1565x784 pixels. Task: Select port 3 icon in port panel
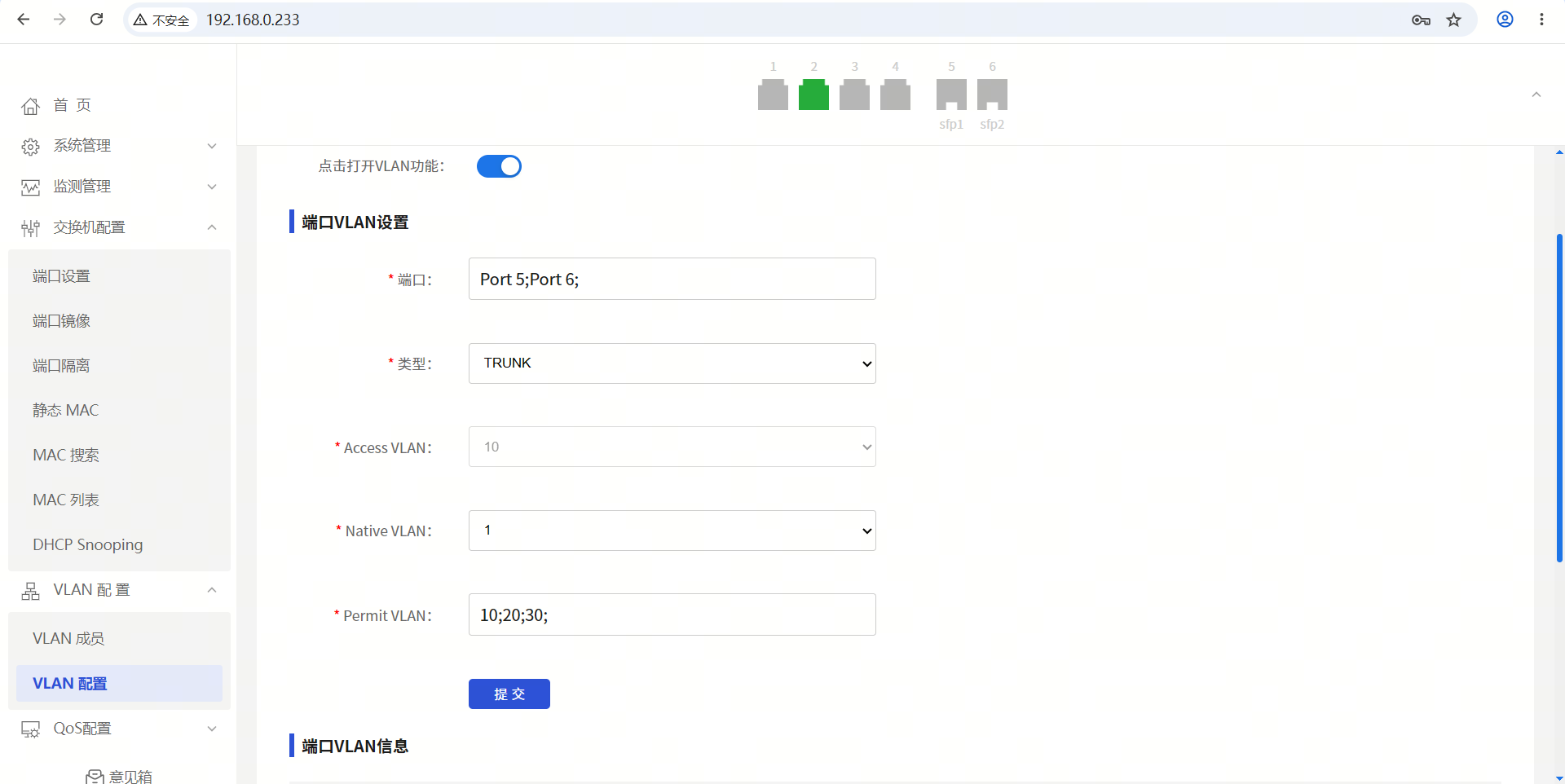(854, 95)
